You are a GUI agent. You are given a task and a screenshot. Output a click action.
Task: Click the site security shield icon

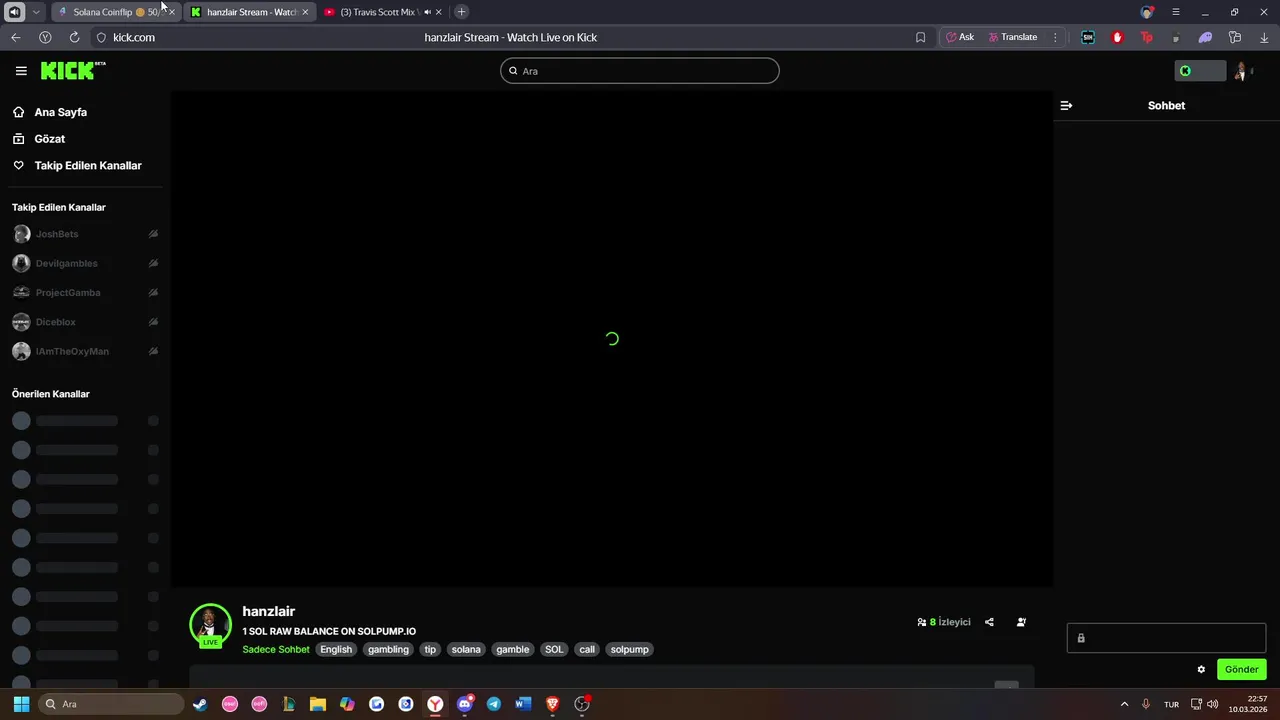[x=101, y=37]
